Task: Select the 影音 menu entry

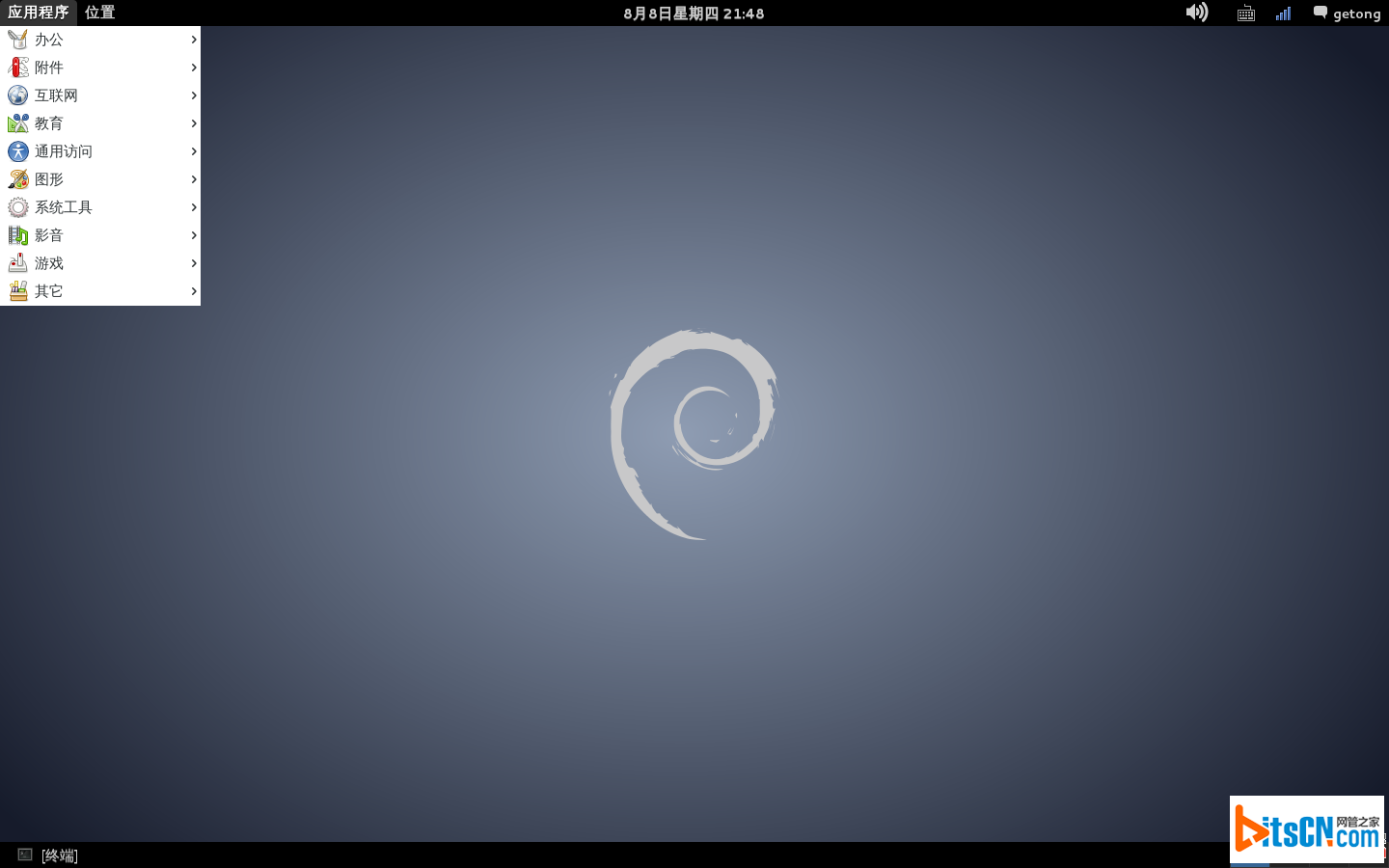Action: click(100, 235)
